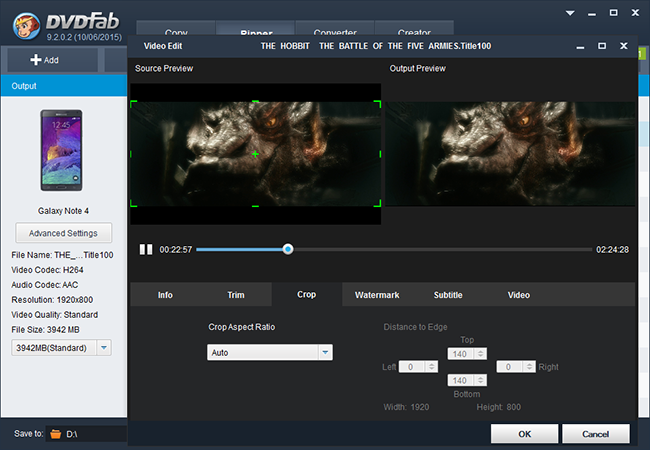Switch to the Subtitle tab

click(x=448, y=295)
